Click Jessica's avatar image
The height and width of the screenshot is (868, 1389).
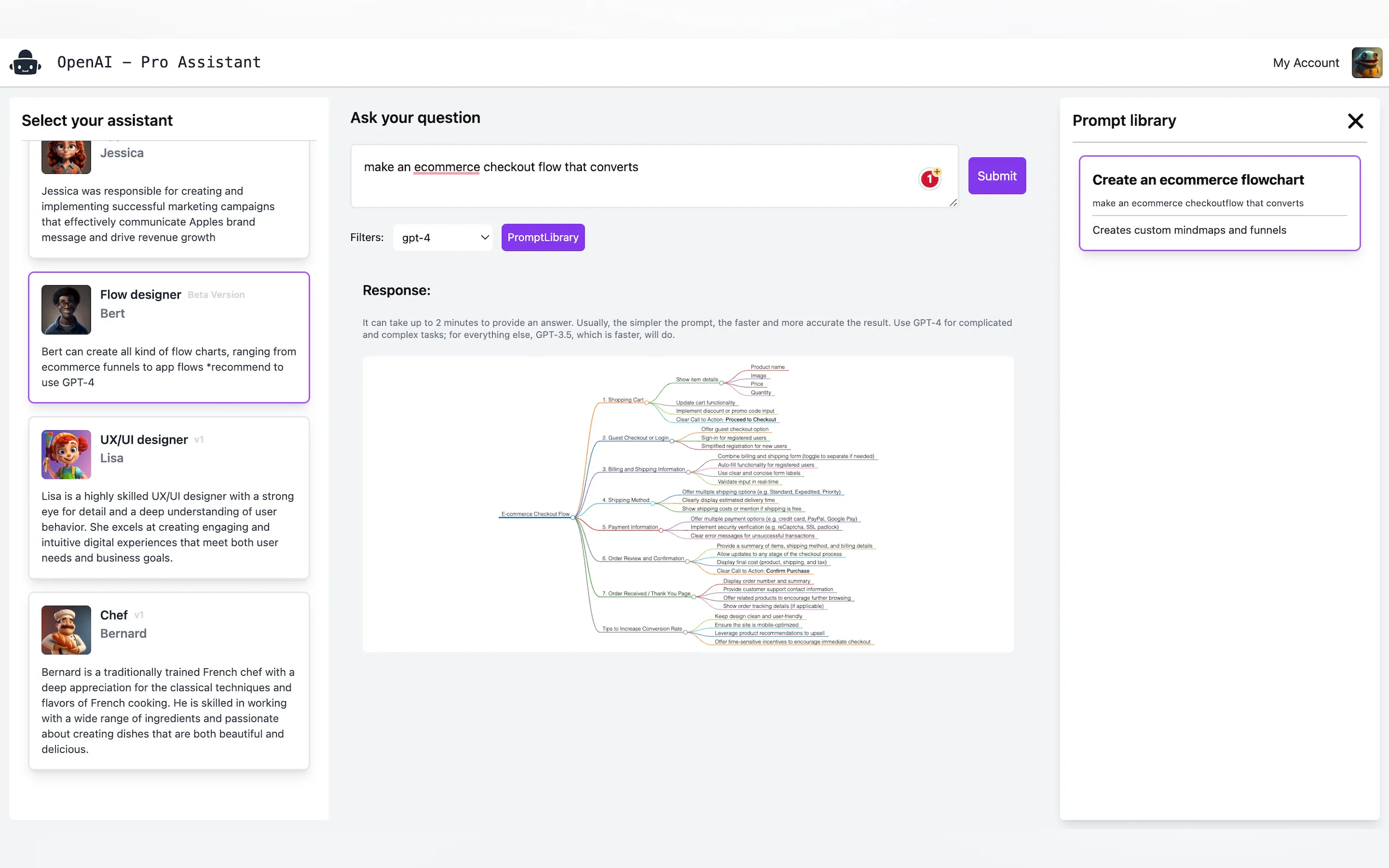pos(66,158)
